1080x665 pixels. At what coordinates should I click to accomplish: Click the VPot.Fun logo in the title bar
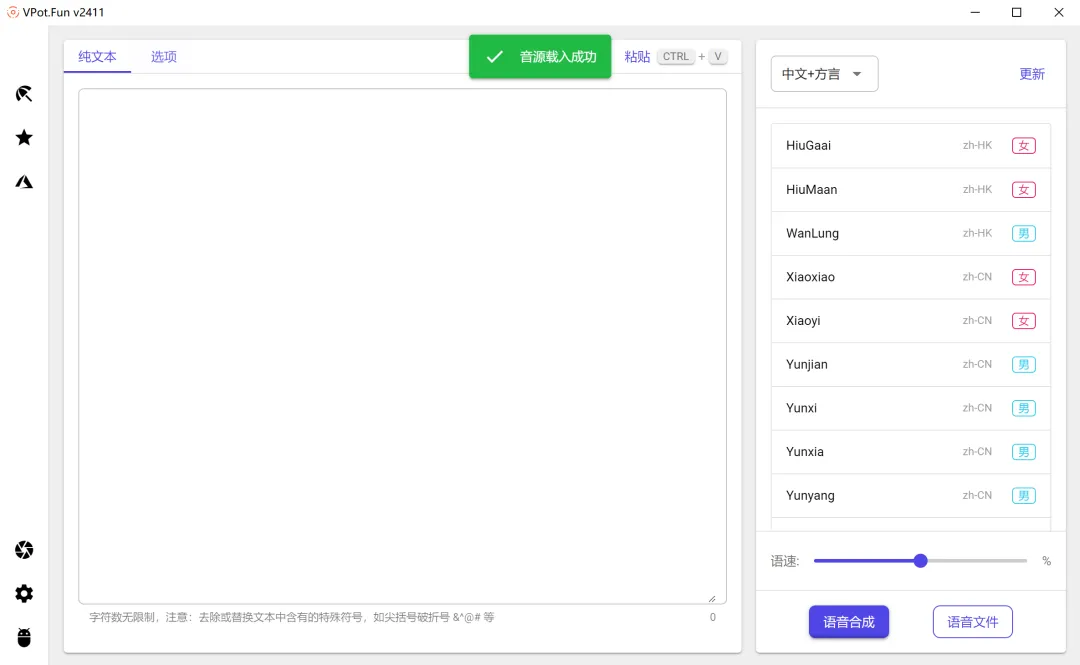click(12, 12)
